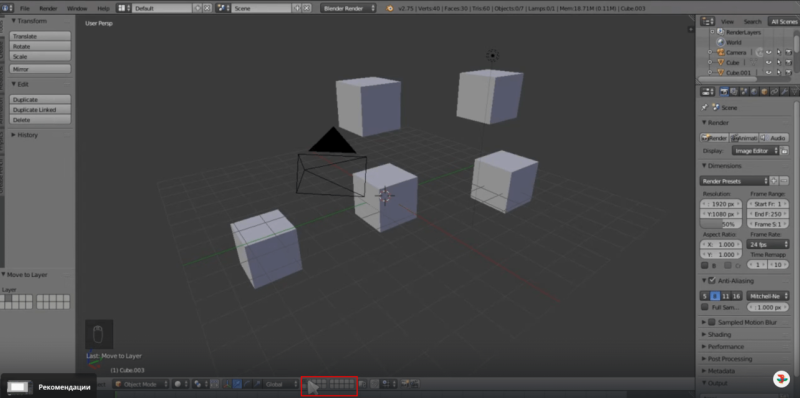Disable the Anti-Aliasing checkbox

point(712,281)
